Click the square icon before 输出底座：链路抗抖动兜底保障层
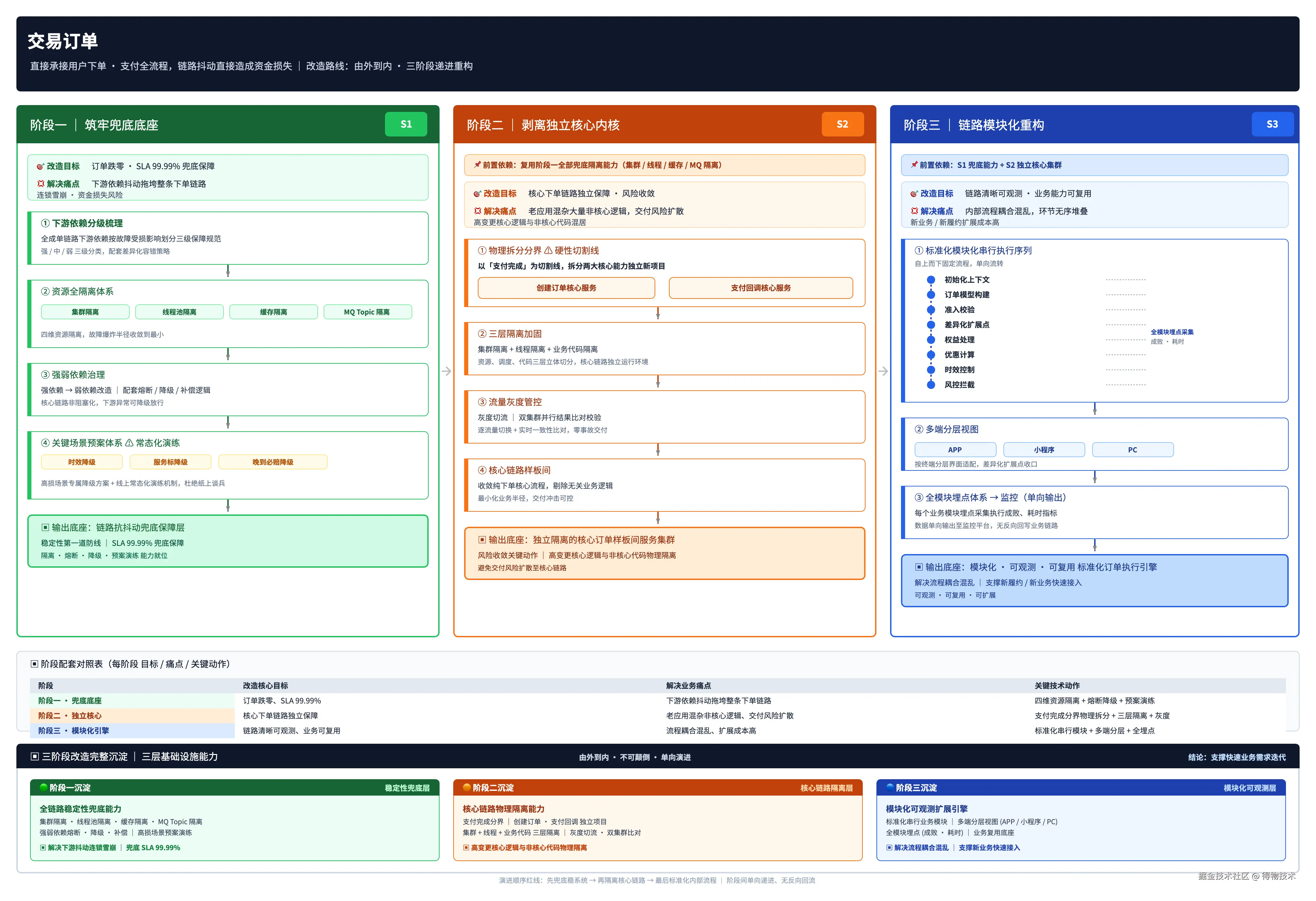 pos(45,527)
